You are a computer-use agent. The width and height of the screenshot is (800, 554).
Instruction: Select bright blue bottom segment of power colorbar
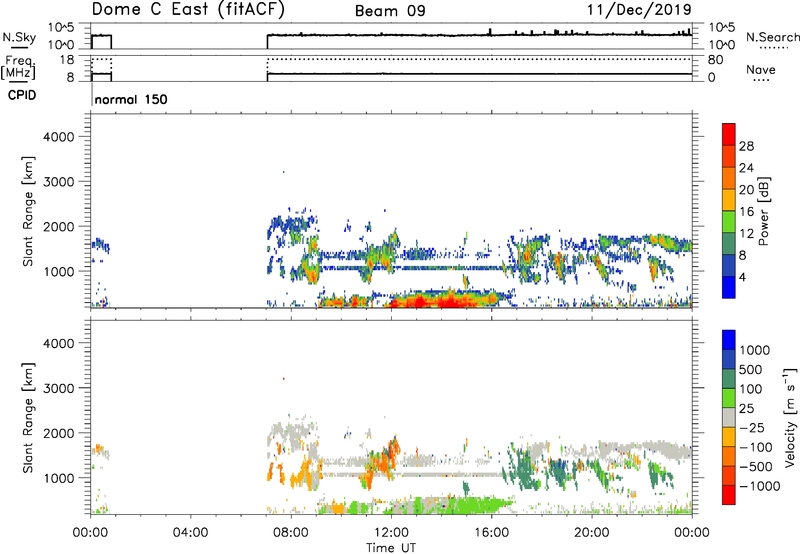(729, 287)
